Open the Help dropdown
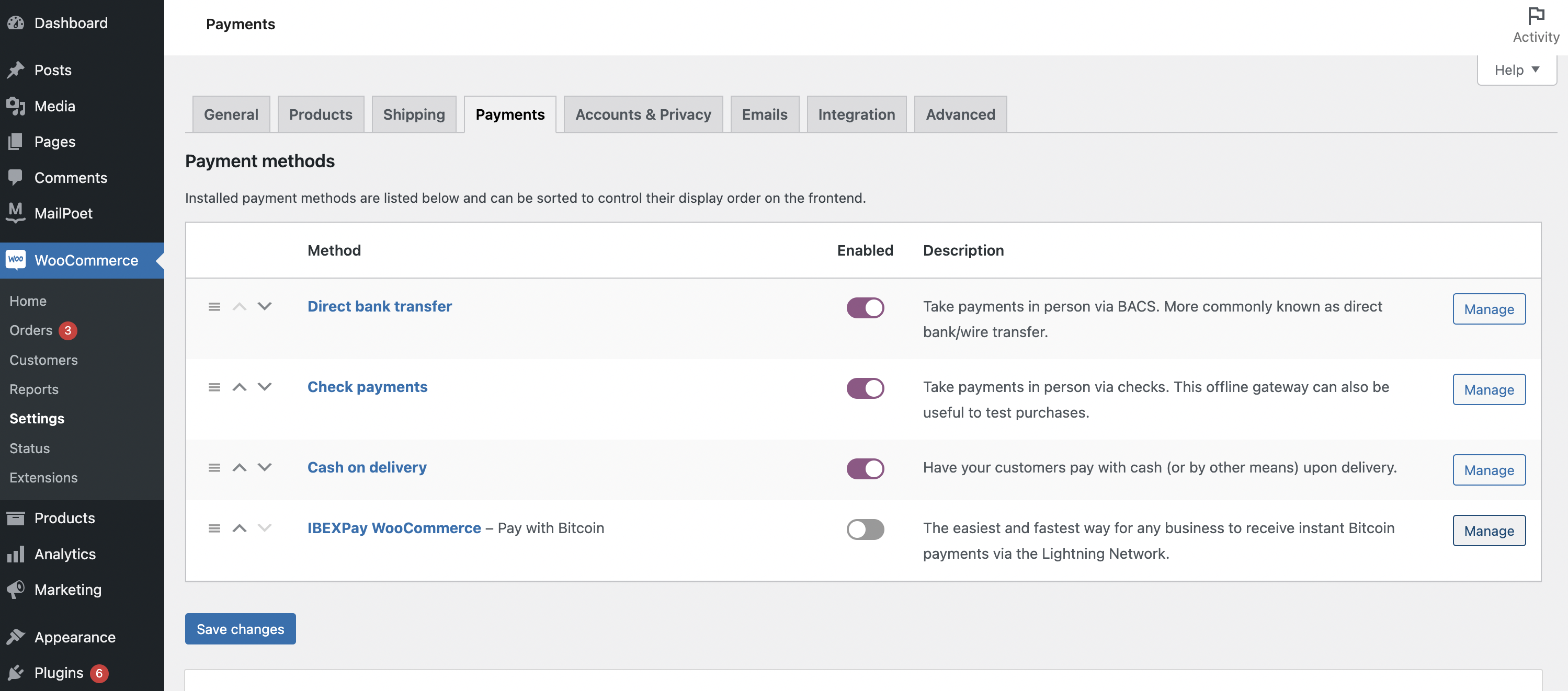The image size is (1568, 691). coord(1516,70)
